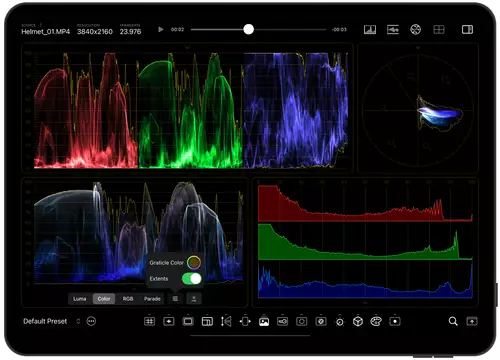Toggle the right sidebar panel icon
Viewport: 500px width, 360px height.
(x=467, y=30)
